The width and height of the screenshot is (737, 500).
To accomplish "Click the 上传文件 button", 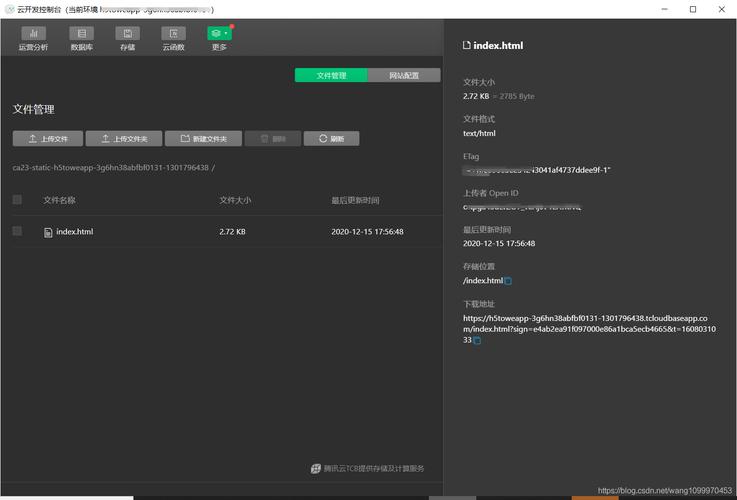I will point(47,139).
